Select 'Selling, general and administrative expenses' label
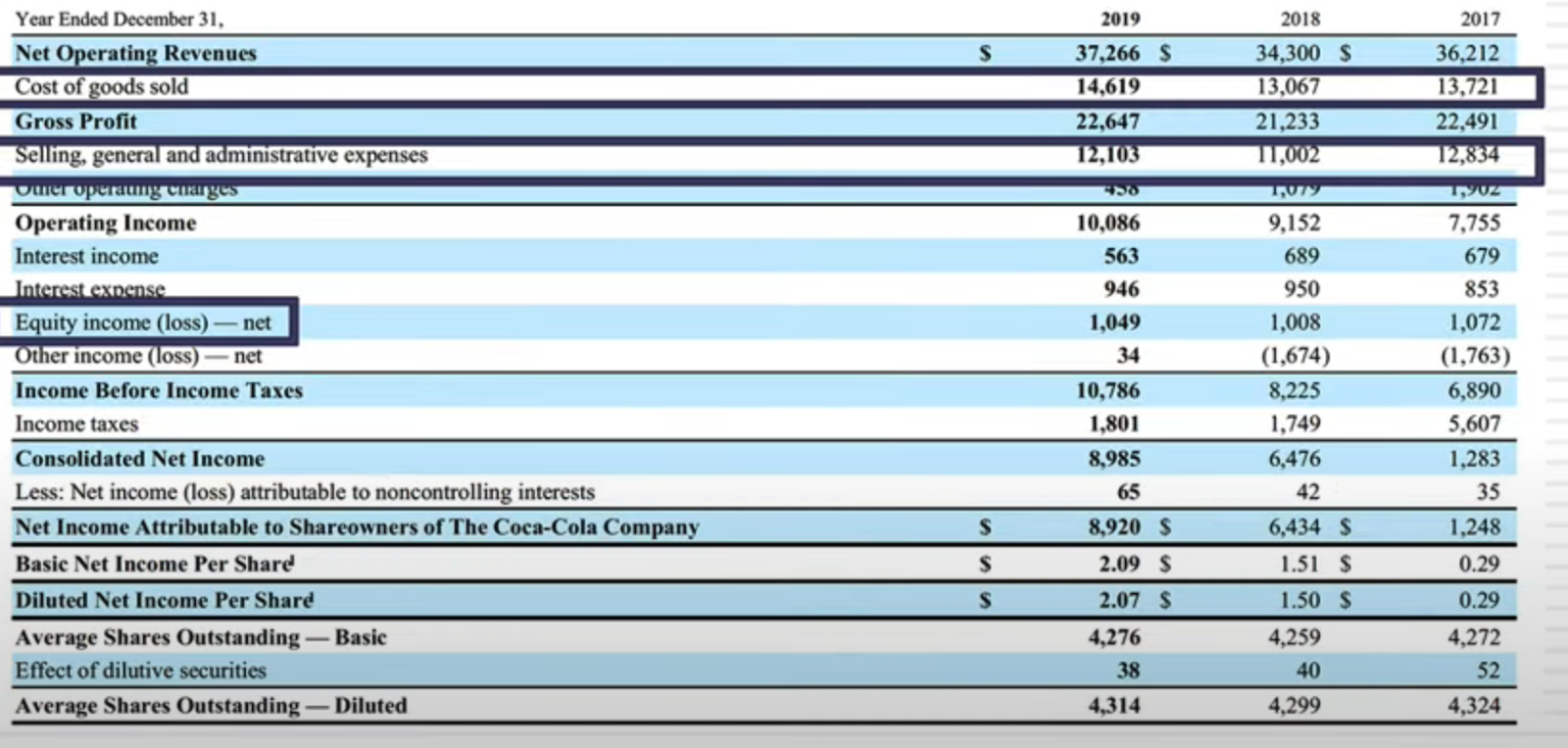This screenshot has width=1568, height=748. [220, 155]
